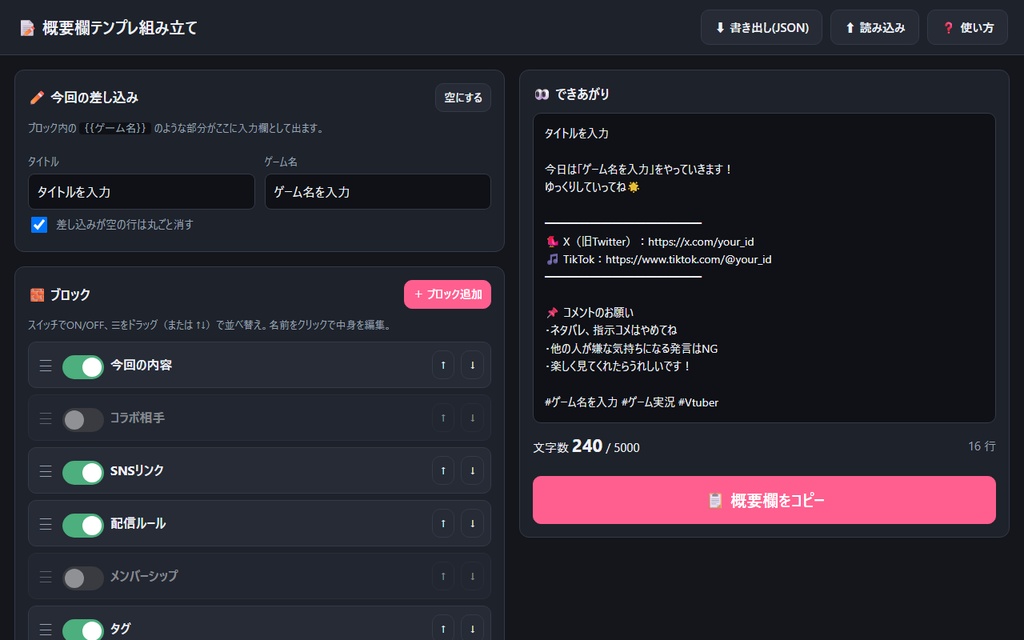
Task: Click the brick icon beside ブロック heading
Action: [x=37, y=295]
